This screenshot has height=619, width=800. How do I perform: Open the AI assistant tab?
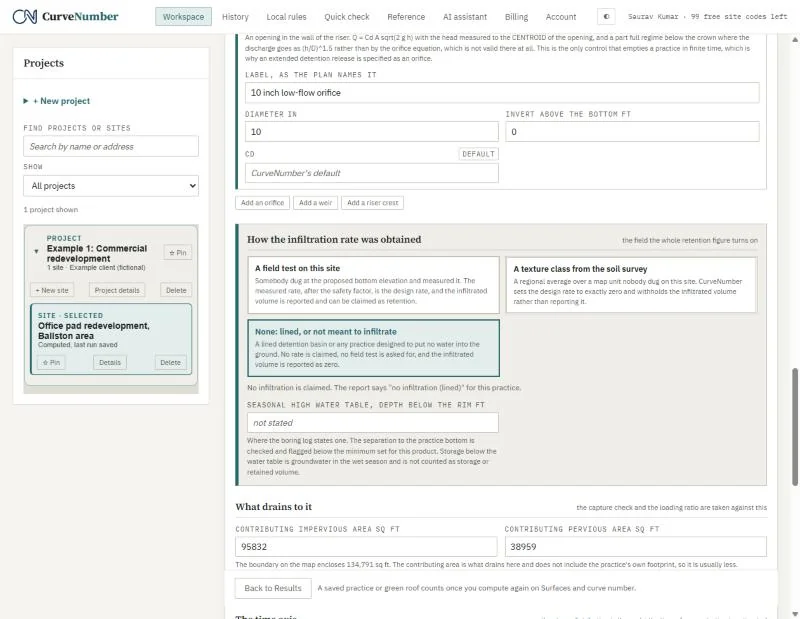[x=465, y=17]
